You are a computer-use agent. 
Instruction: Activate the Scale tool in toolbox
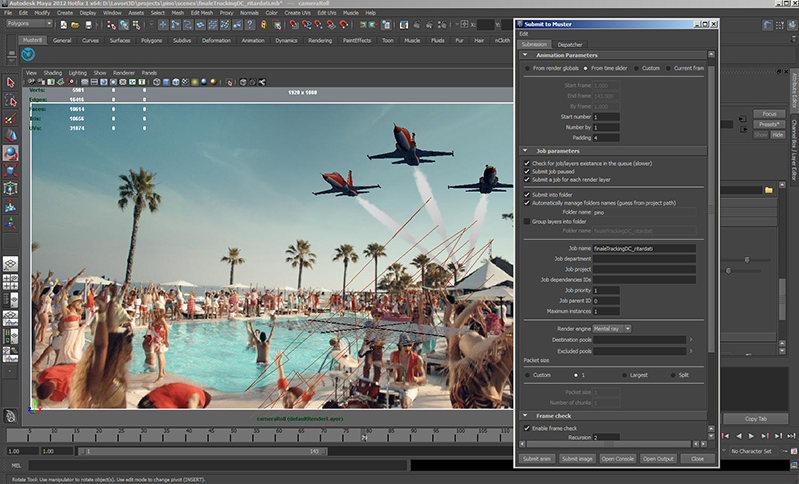coord(10,170)
